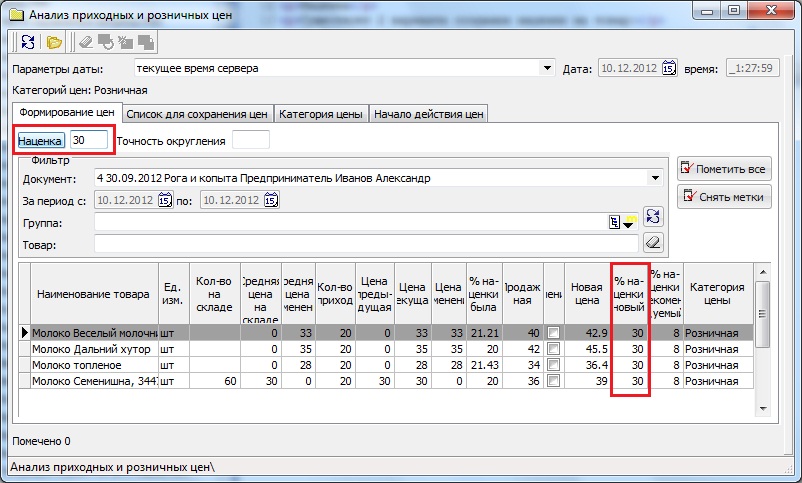Expand the Параметры даты dropdown

(x=547, y=68)
